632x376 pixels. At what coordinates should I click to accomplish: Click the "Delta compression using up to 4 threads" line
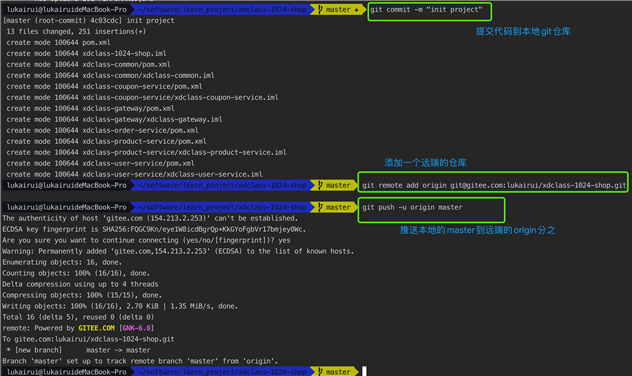pyautogui.click(x=80, y=284)
